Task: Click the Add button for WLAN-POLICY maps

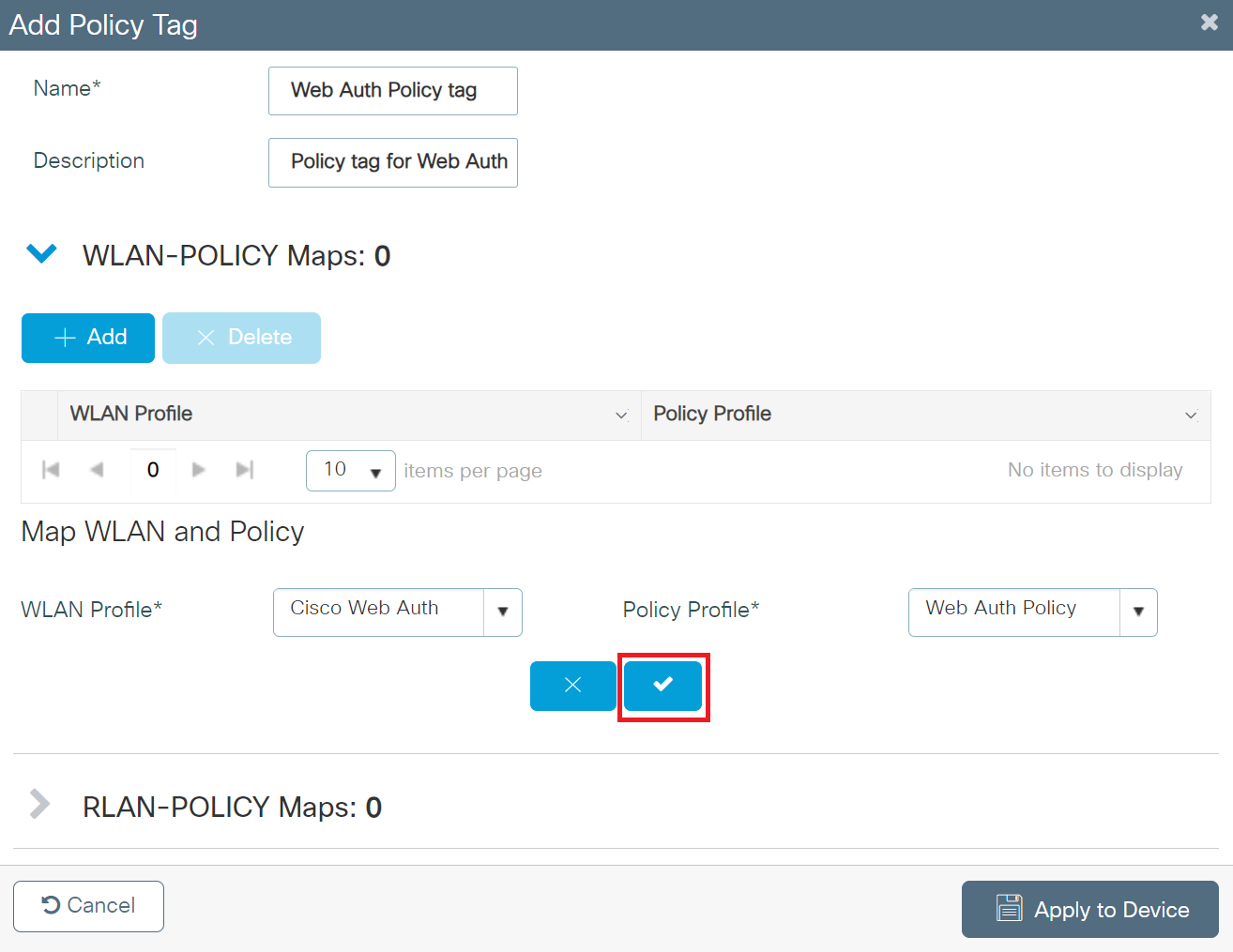Action: click(88, 338)
